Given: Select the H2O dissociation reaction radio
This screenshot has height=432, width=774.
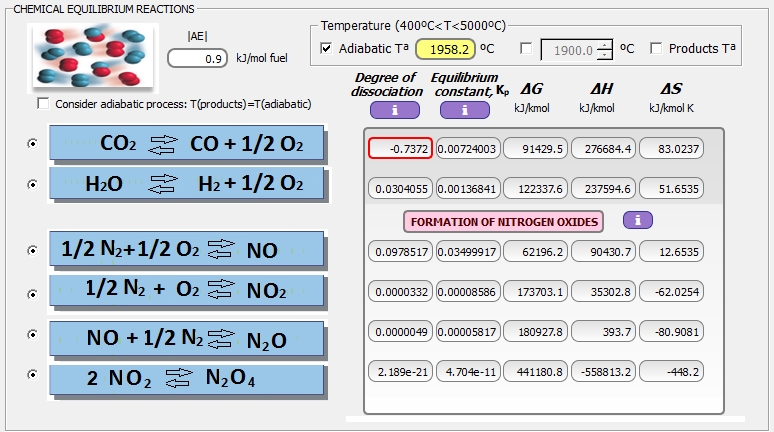Looking at the screenshot, I should tap(34, 184).
